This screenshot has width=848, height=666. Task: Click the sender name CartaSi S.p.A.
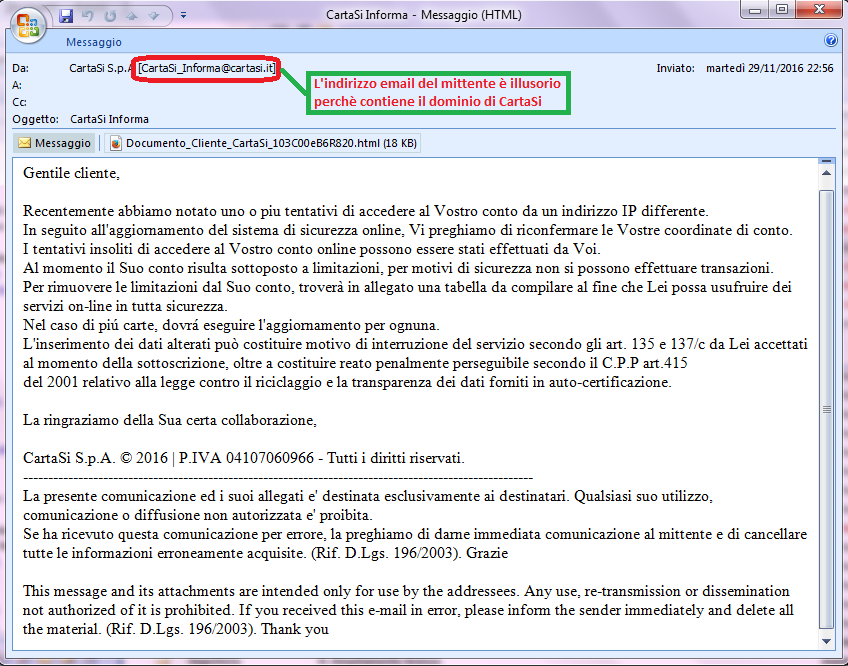coord(100,68)
